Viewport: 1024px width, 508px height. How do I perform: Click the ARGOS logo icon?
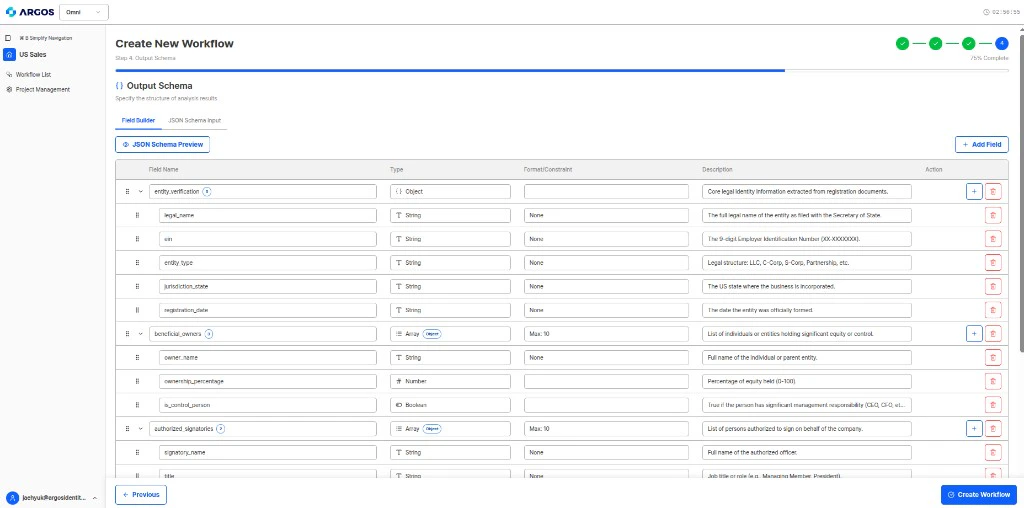coord(10,12)
